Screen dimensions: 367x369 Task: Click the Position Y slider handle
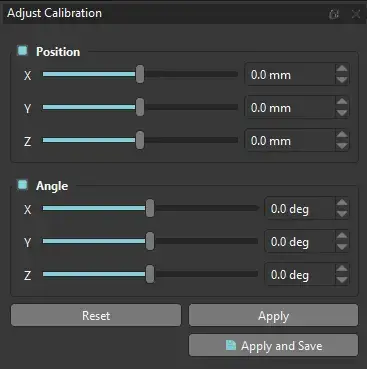(140, 107)
